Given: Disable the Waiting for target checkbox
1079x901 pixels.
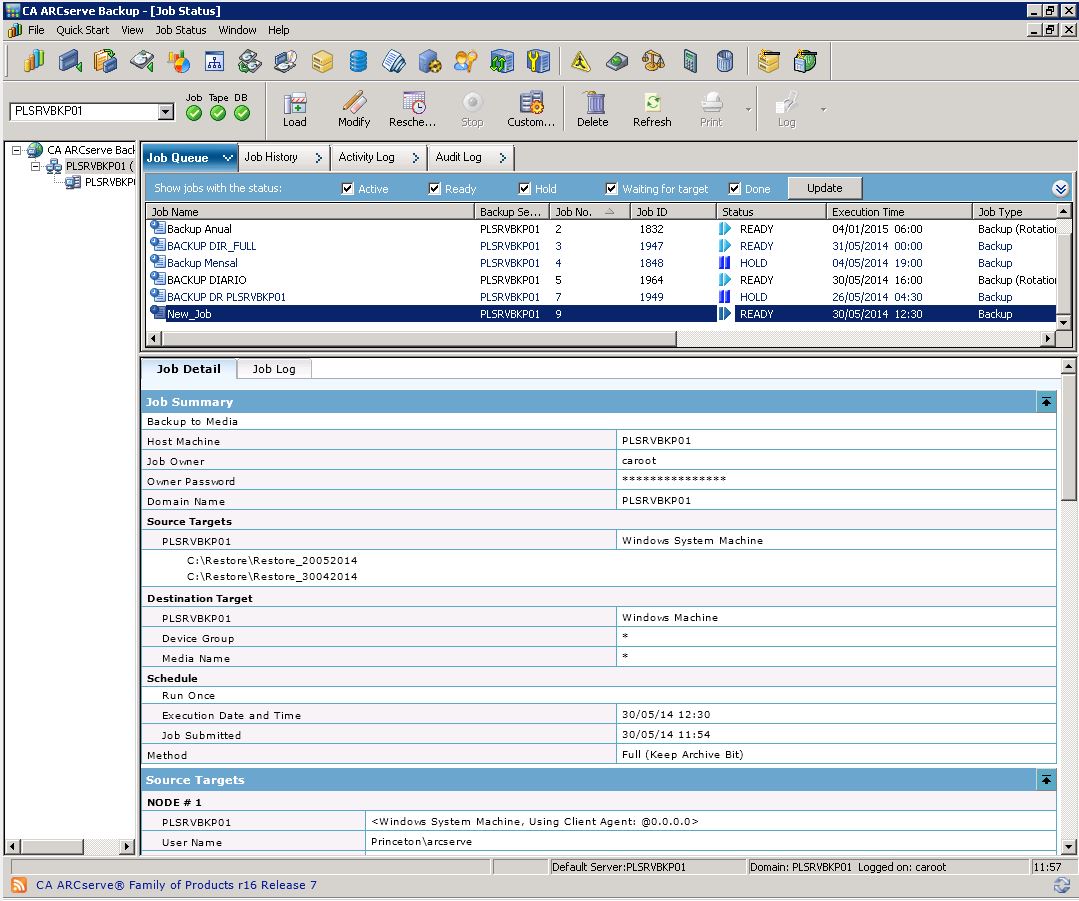Looking at the screenshot, I should 612,189.
